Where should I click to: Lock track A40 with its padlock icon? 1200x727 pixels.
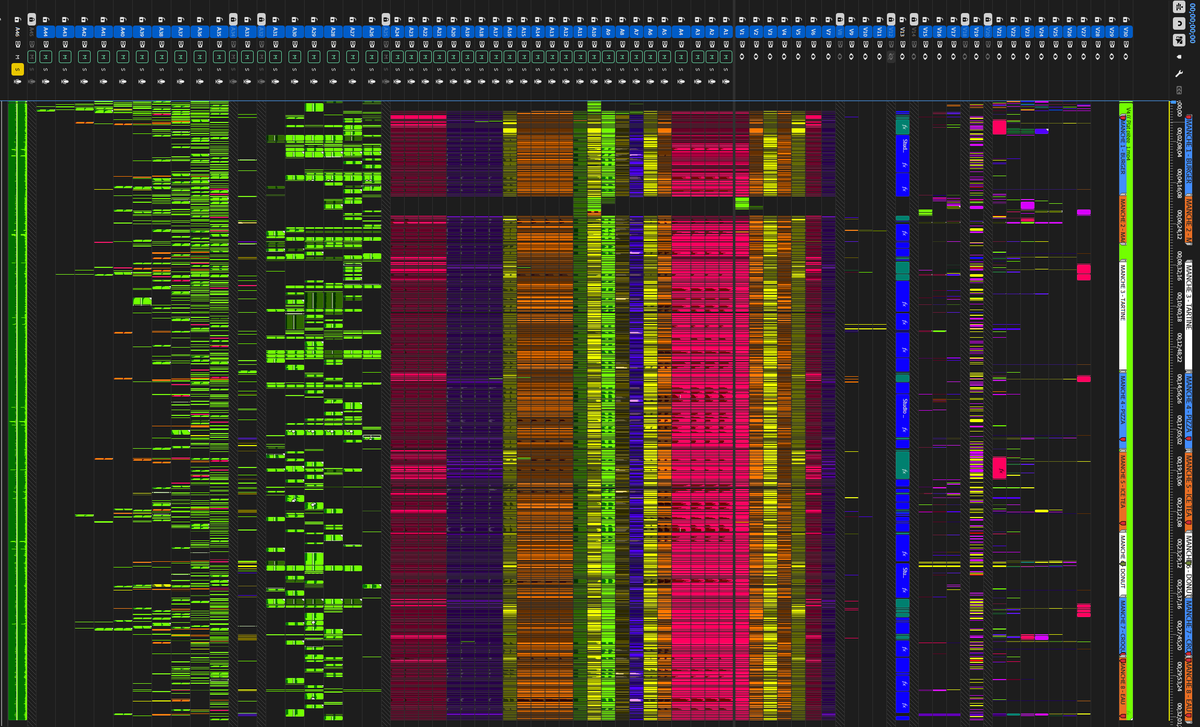(x=122, y=19)
